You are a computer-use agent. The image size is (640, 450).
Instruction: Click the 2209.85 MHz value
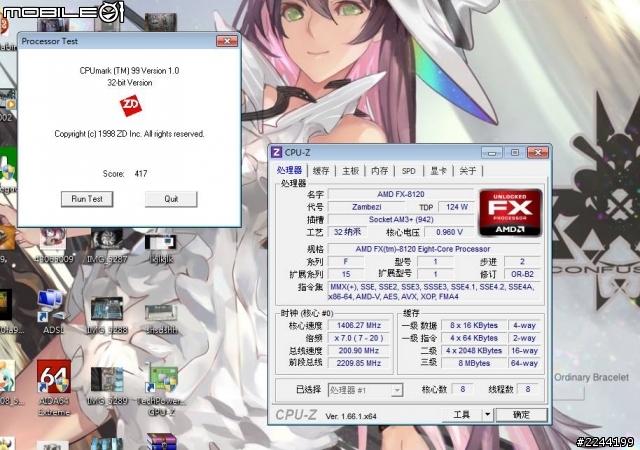tap(358, 363)
